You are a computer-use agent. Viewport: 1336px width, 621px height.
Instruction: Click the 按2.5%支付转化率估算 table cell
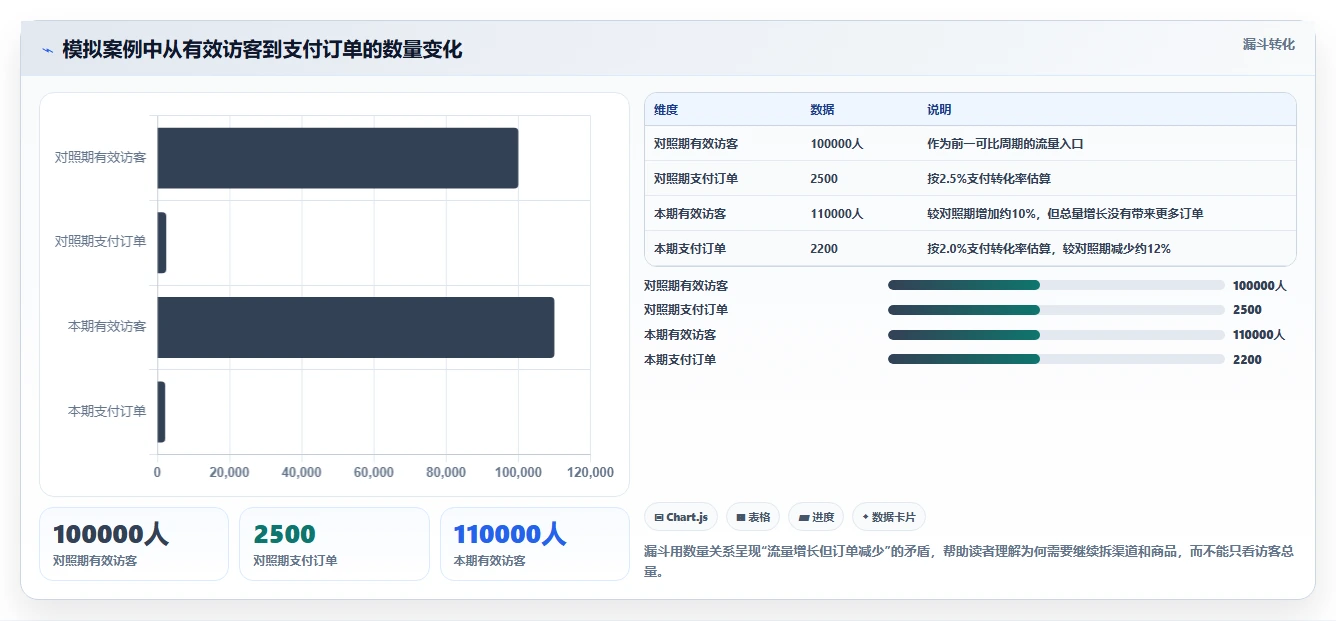[x=989, y=179]
